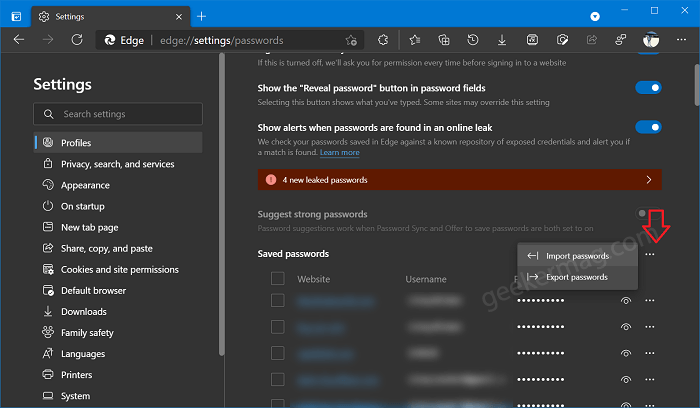Click the sidebar vertical scrollbar
Screen dimensions: 700x408
tap(221, 204)
